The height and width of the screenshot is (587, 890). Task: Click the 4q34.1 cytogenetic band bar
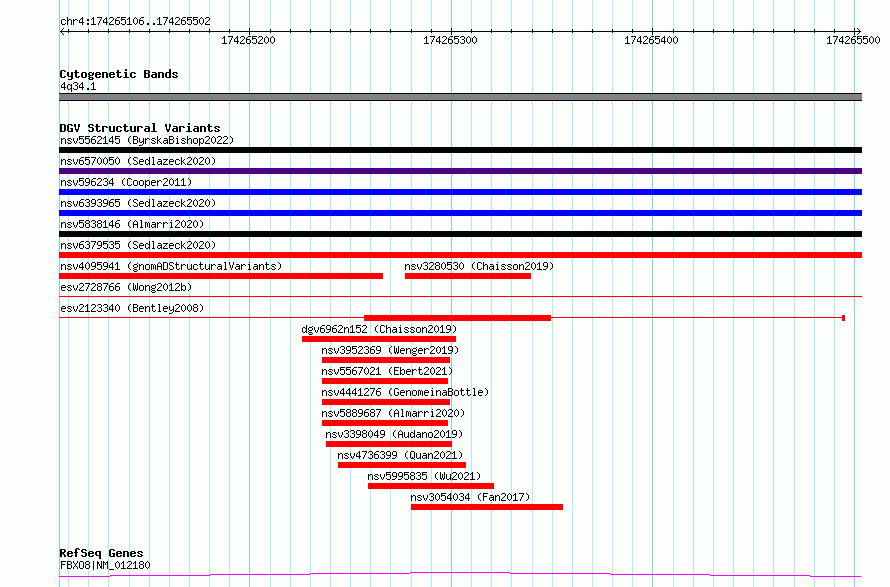click(x=460, y=97)
